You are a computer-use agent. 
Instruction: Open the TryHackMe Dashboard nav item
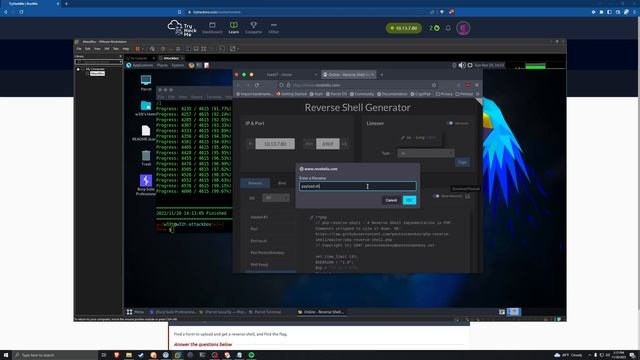[x=212, y=28]
